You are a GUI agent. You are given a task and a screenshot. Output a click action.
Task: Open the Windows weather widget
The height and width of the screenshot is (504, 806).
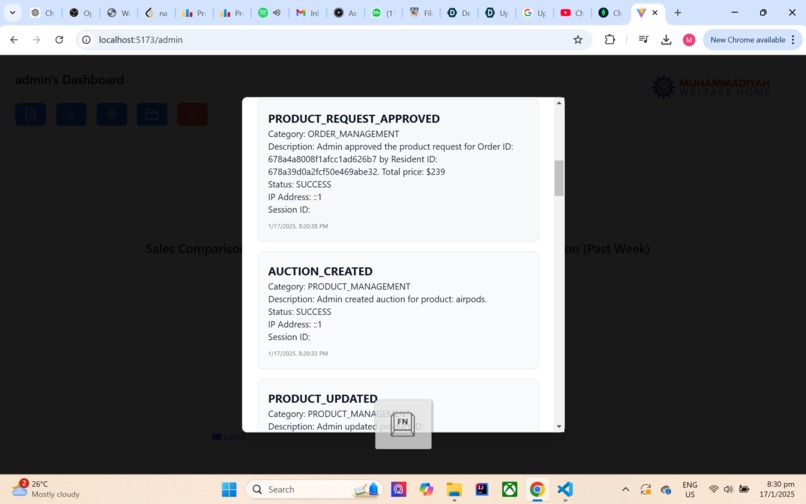point(46,489)
